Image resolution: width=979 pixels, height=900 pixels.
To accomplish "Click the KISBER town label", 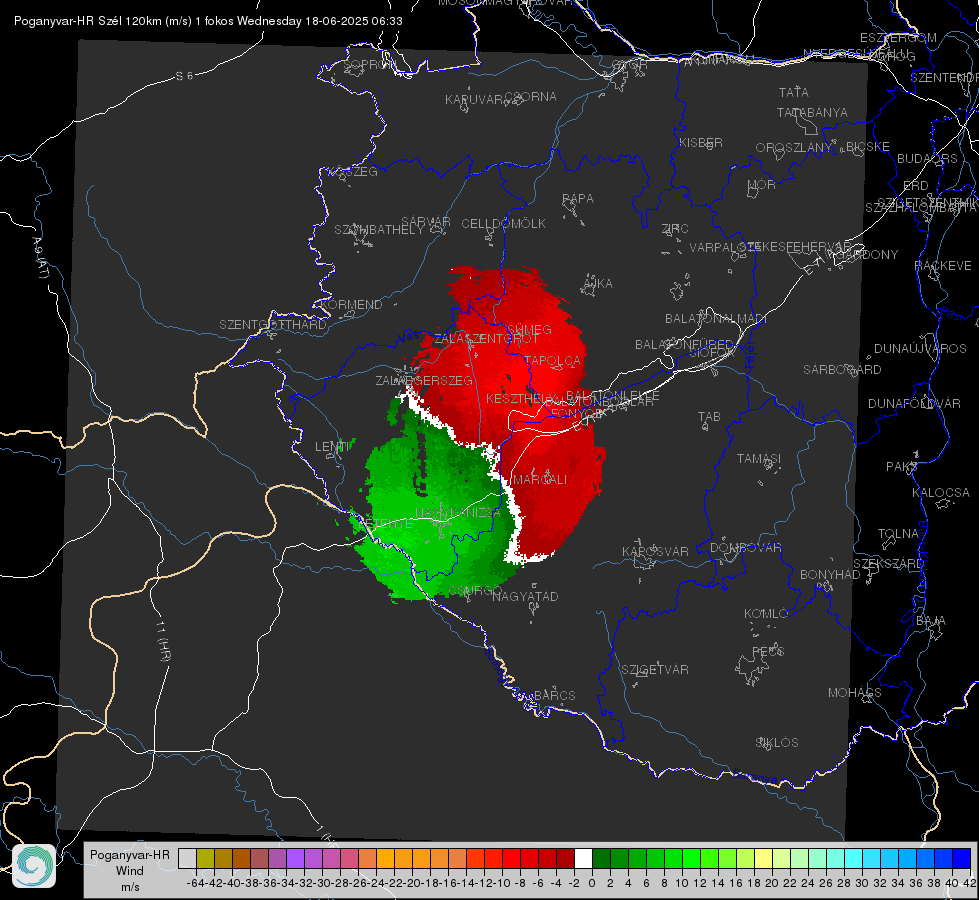I will pos(701,142).
